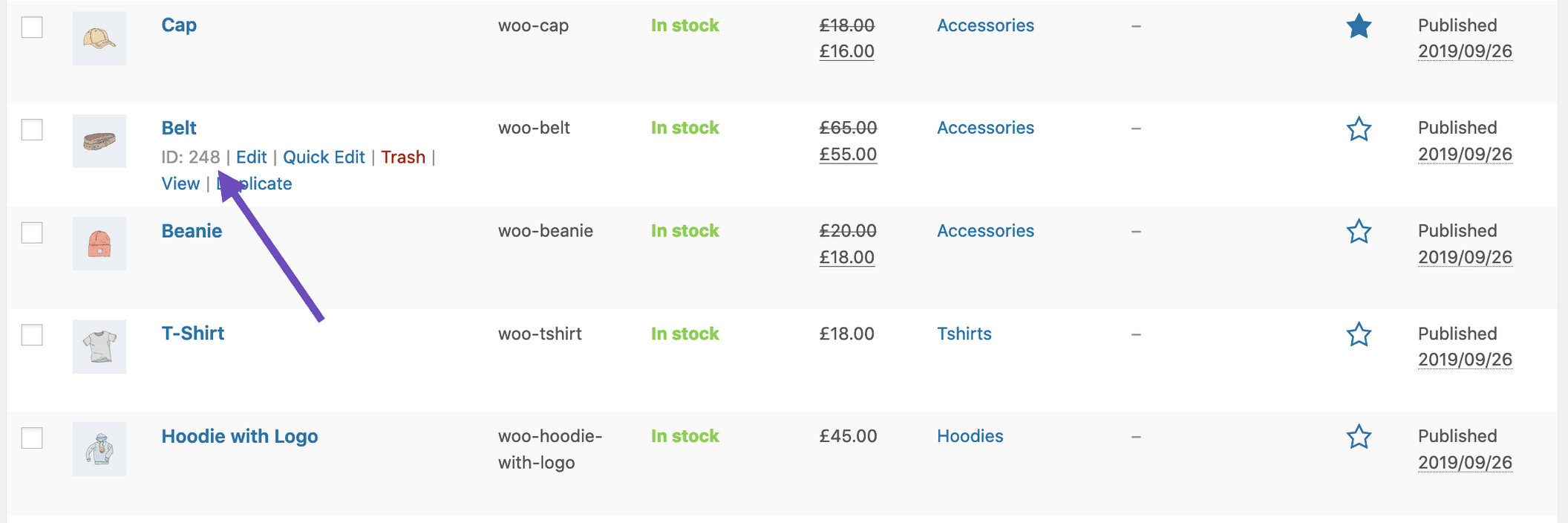This screenshot has height=523, width=1568.
Task: Check the Belt product checkbox
Action: (x=31, y=130)
